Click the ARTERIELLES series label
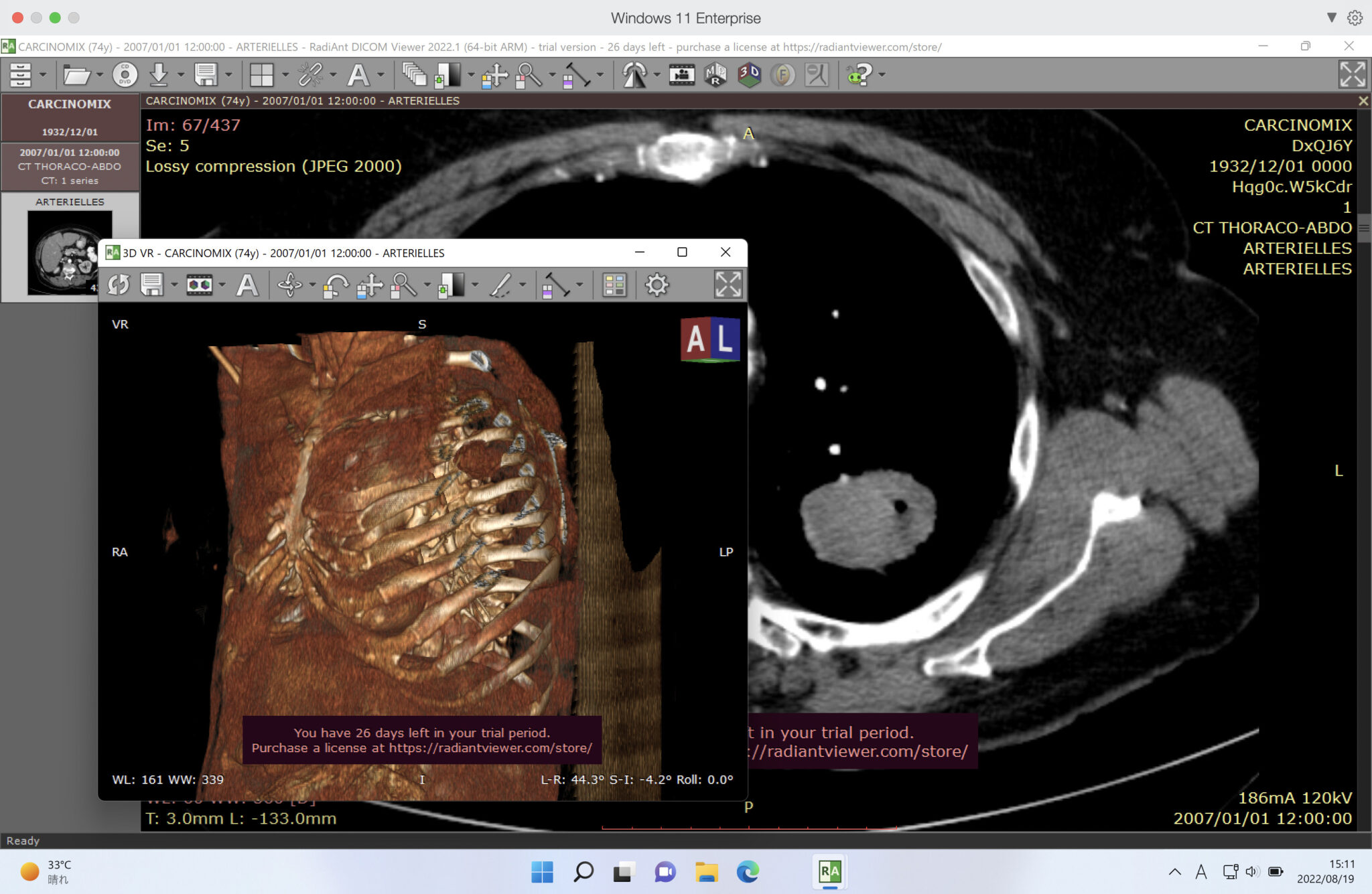Viewport: 1372px width, 894px height. 70,202
